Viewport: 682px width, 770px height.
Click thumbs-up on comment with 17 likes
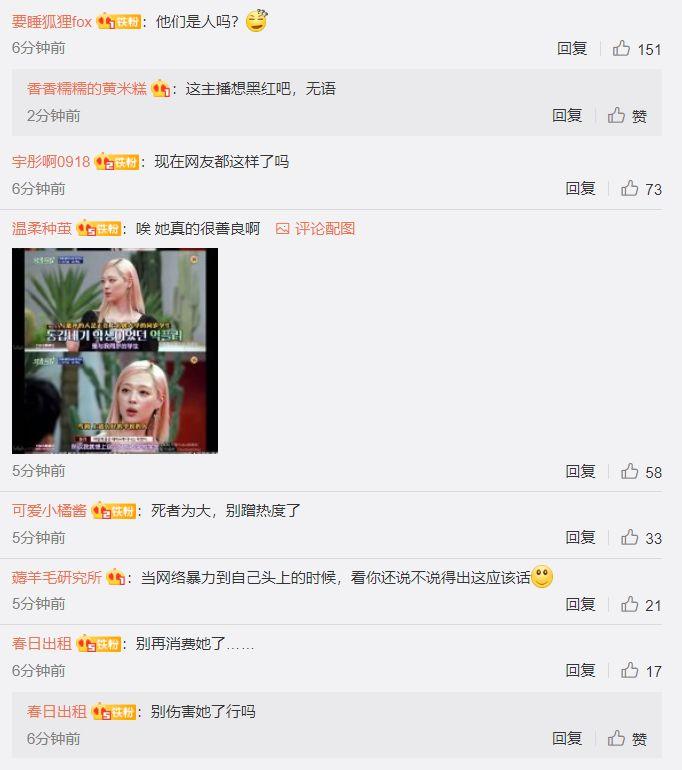(x=629, y=670)
